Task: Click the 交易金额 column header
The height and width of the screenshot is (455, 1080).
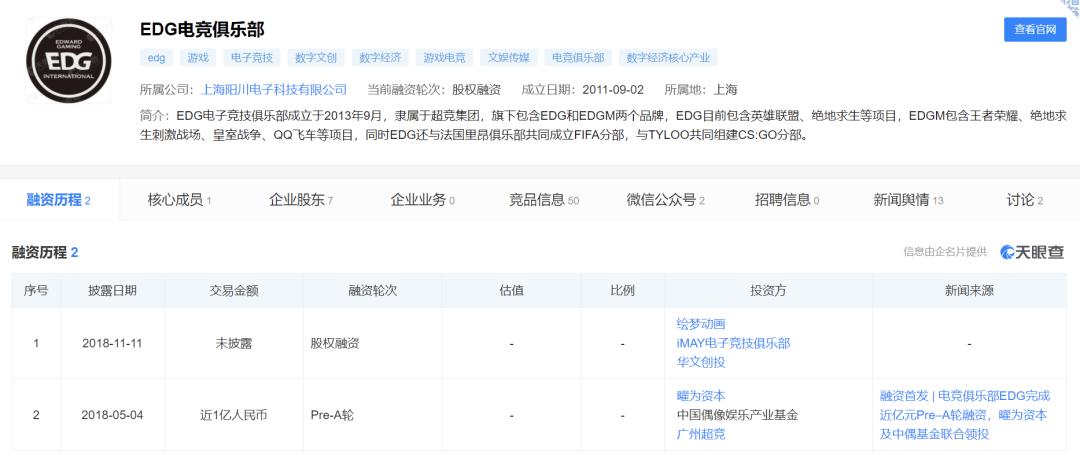Action: tap(233, 290)
